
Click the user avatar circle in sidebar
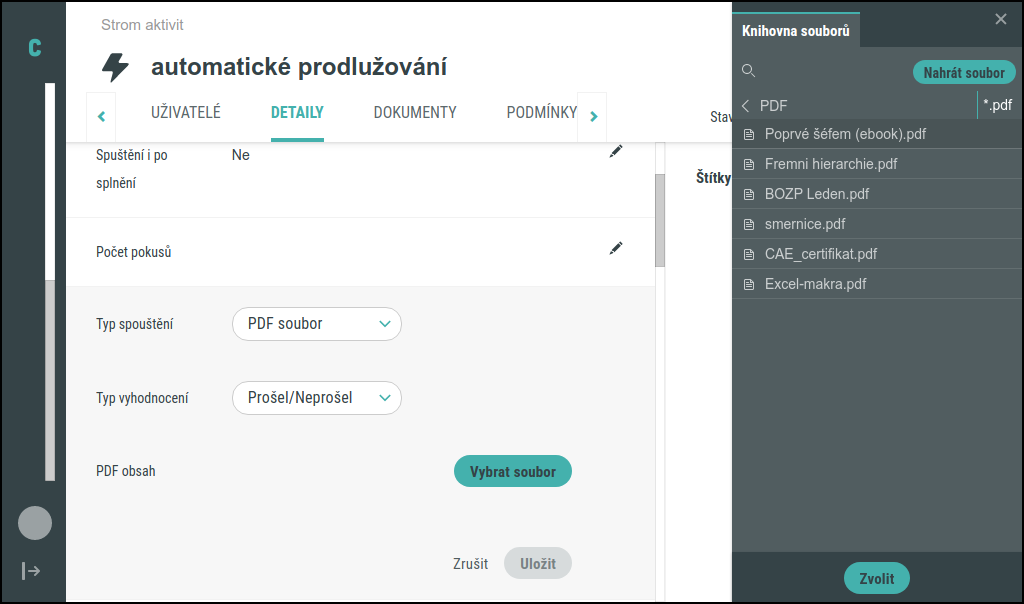click(x=34, y=522)
